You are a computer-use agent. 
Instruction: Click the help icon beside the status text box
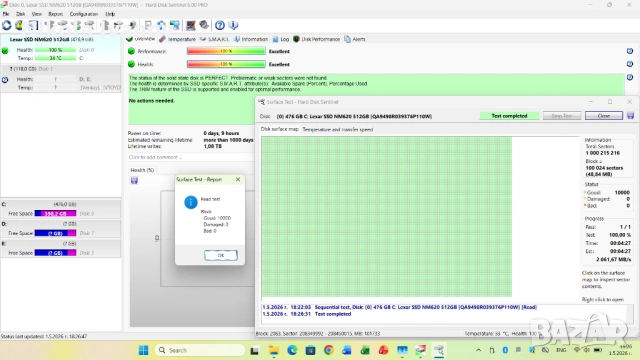(630, 77)
